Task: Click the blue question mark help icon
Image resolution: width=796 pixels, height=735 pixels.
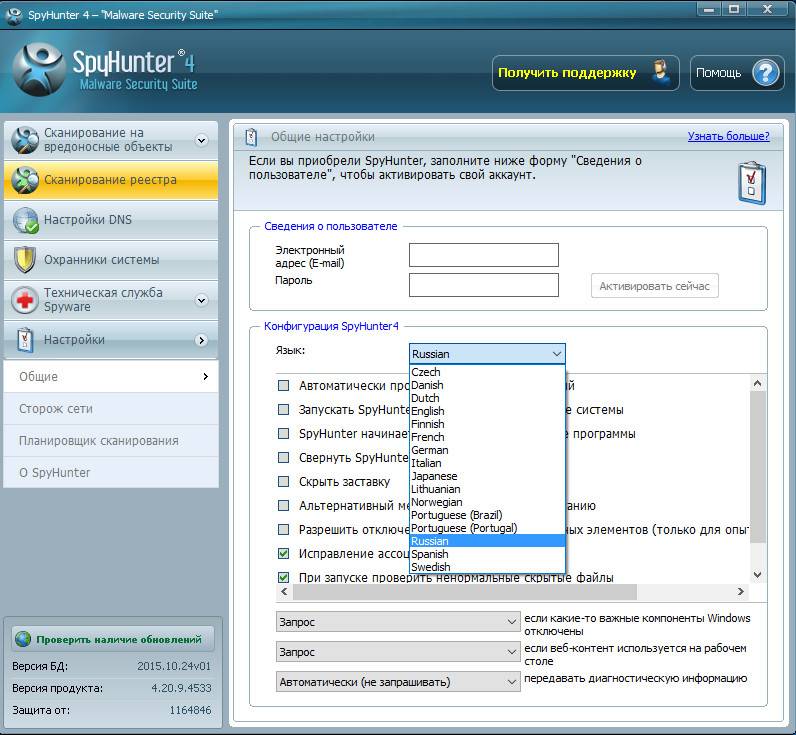Action: coord(766,73)
